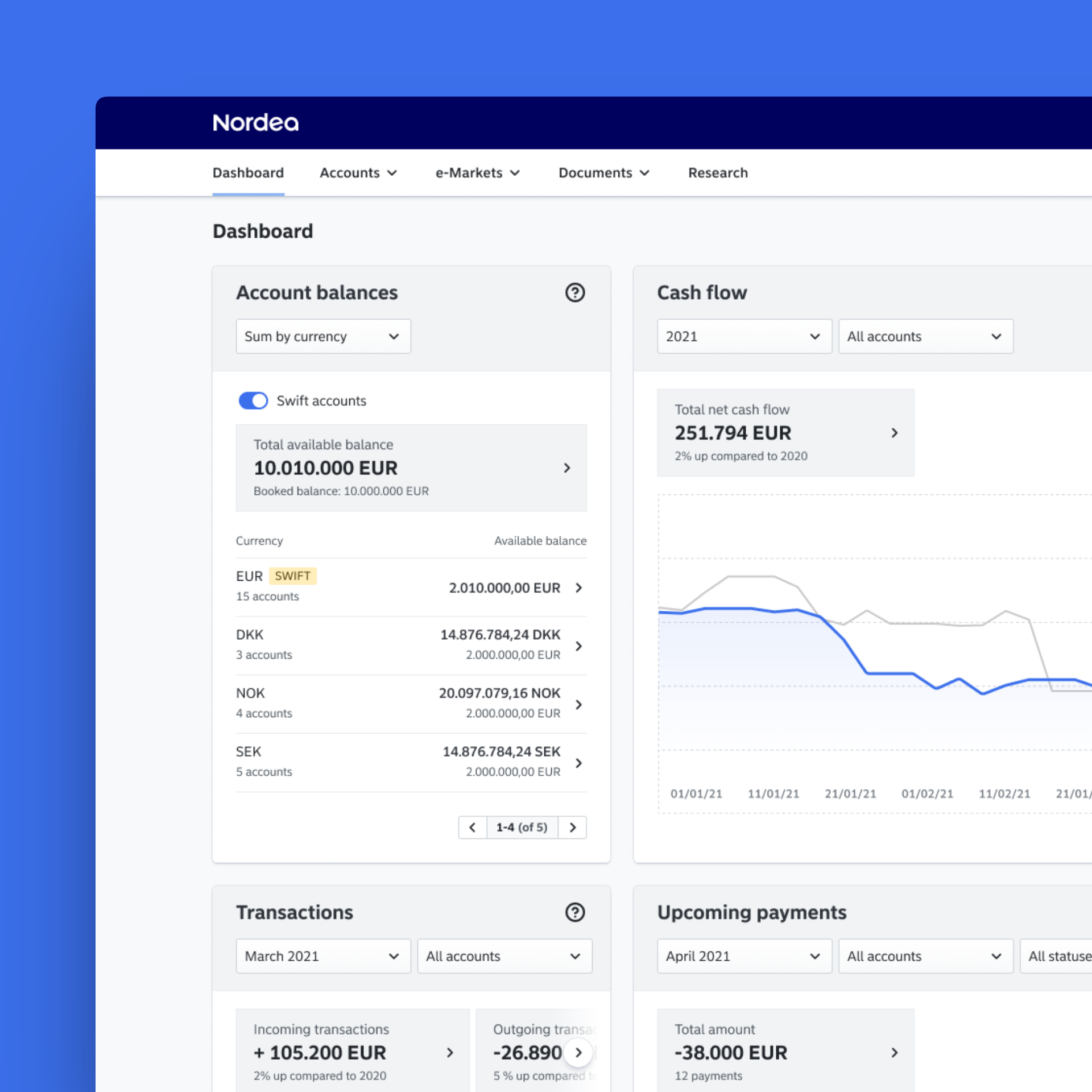Open Total available balance card

[411, 468]
